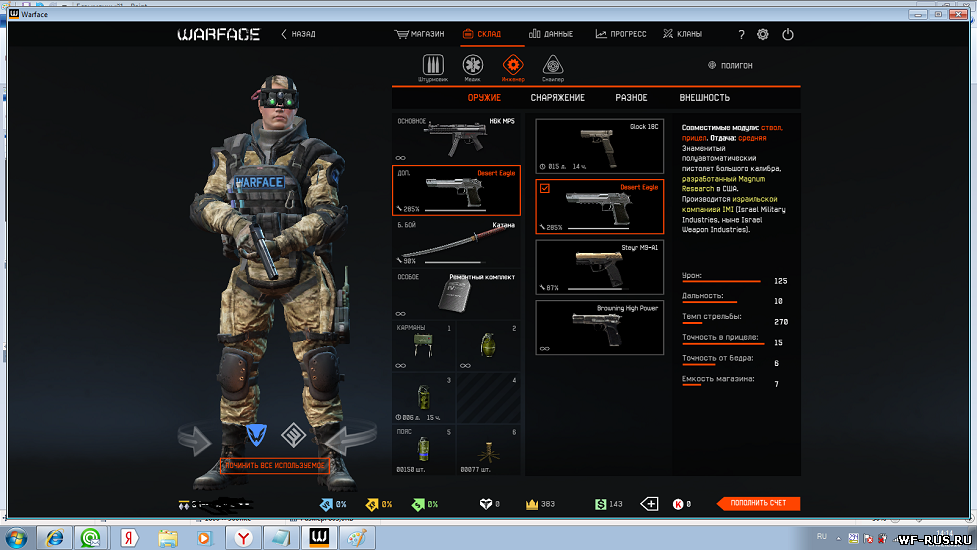Select the Ремонтный комплект special slot
This screenshot has width=977, height=550.
456,294
